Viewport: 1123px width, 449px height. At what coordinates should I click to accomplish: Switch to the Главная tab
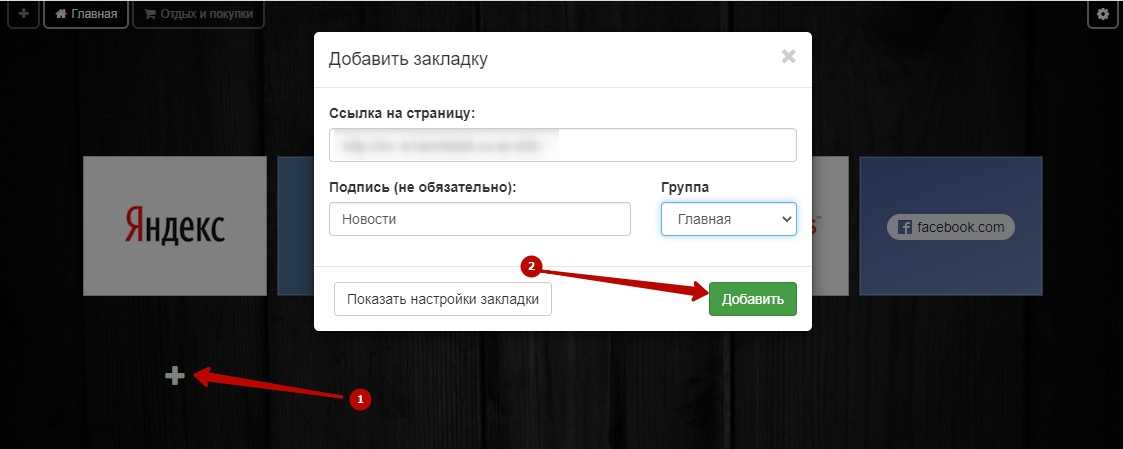(x=86, y=15)
